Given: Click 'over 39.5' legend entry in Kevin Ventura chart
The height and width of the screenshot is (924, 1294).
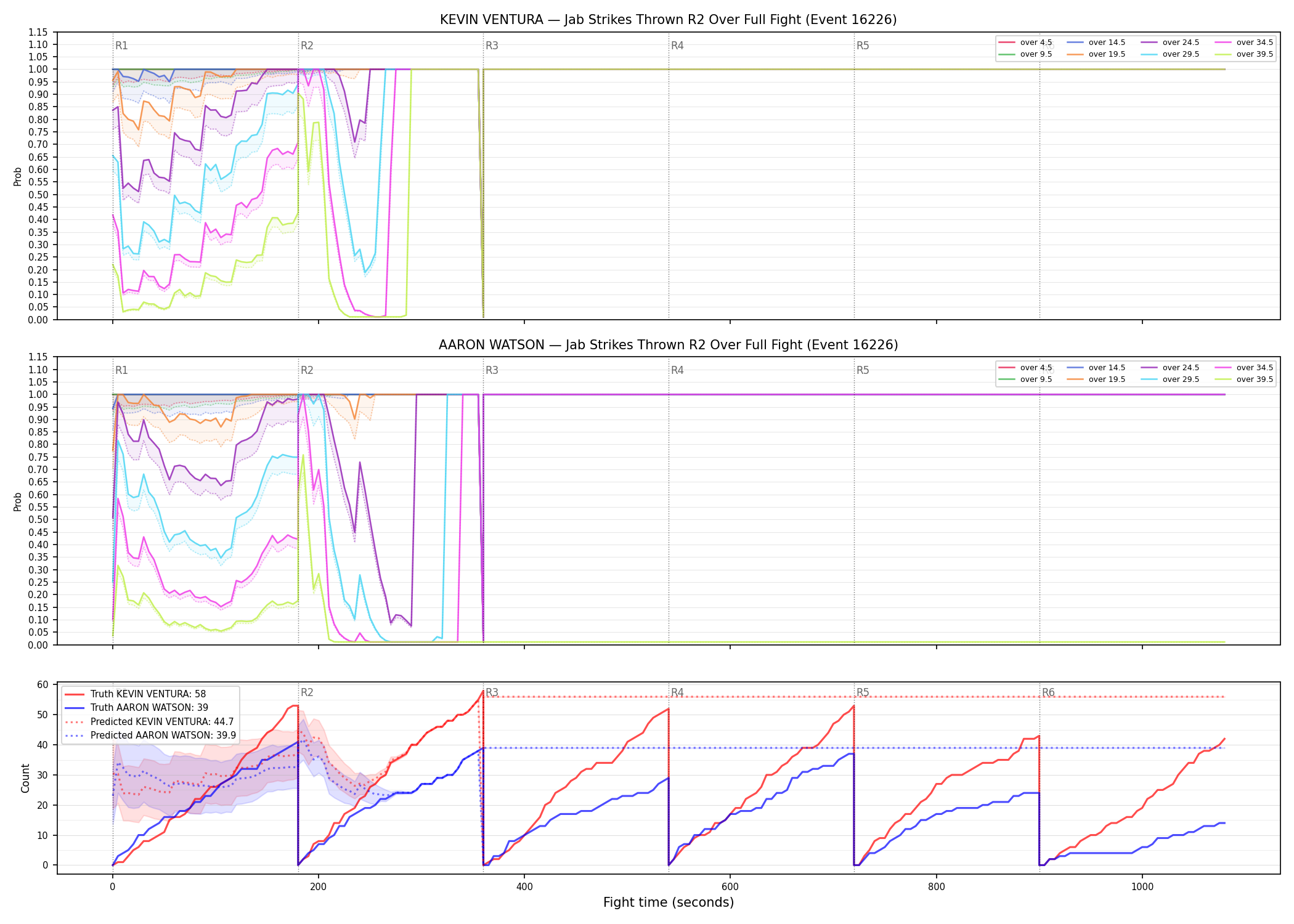Looking at the screenshot, I should click(x=1244, y=54).
